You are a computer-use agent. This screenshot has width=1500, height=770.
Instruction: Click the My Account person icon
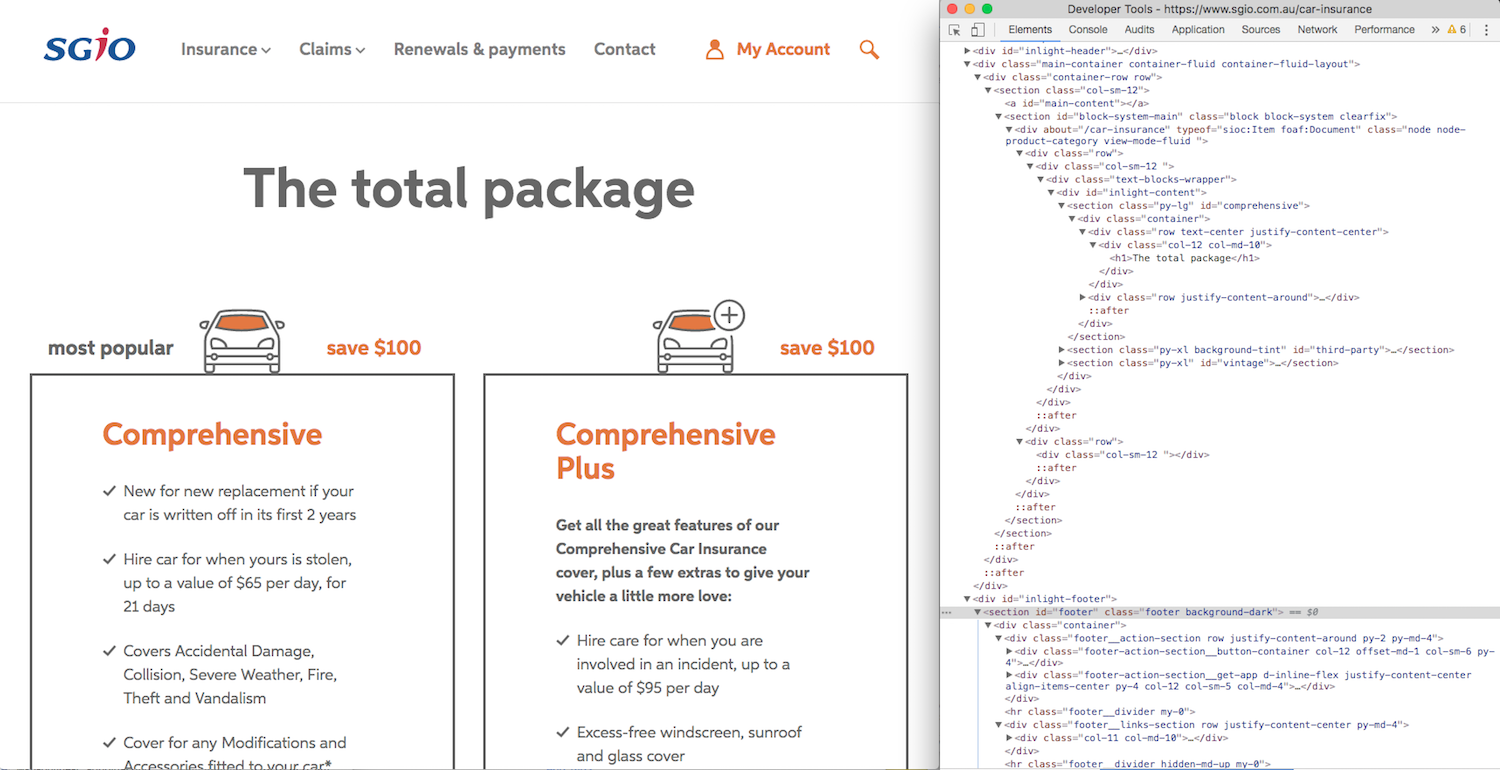pos(714,49)
